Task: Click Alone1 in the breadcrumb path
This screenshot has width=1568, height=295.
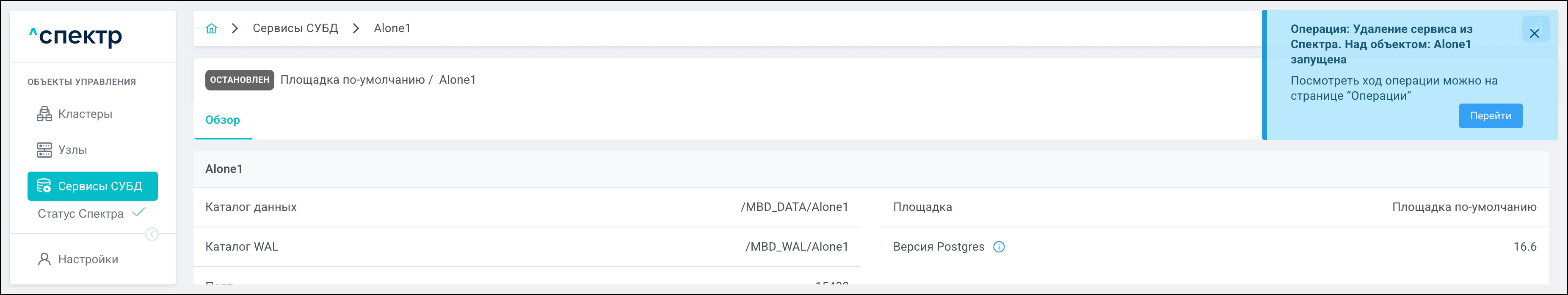Action: coord(392,29)
